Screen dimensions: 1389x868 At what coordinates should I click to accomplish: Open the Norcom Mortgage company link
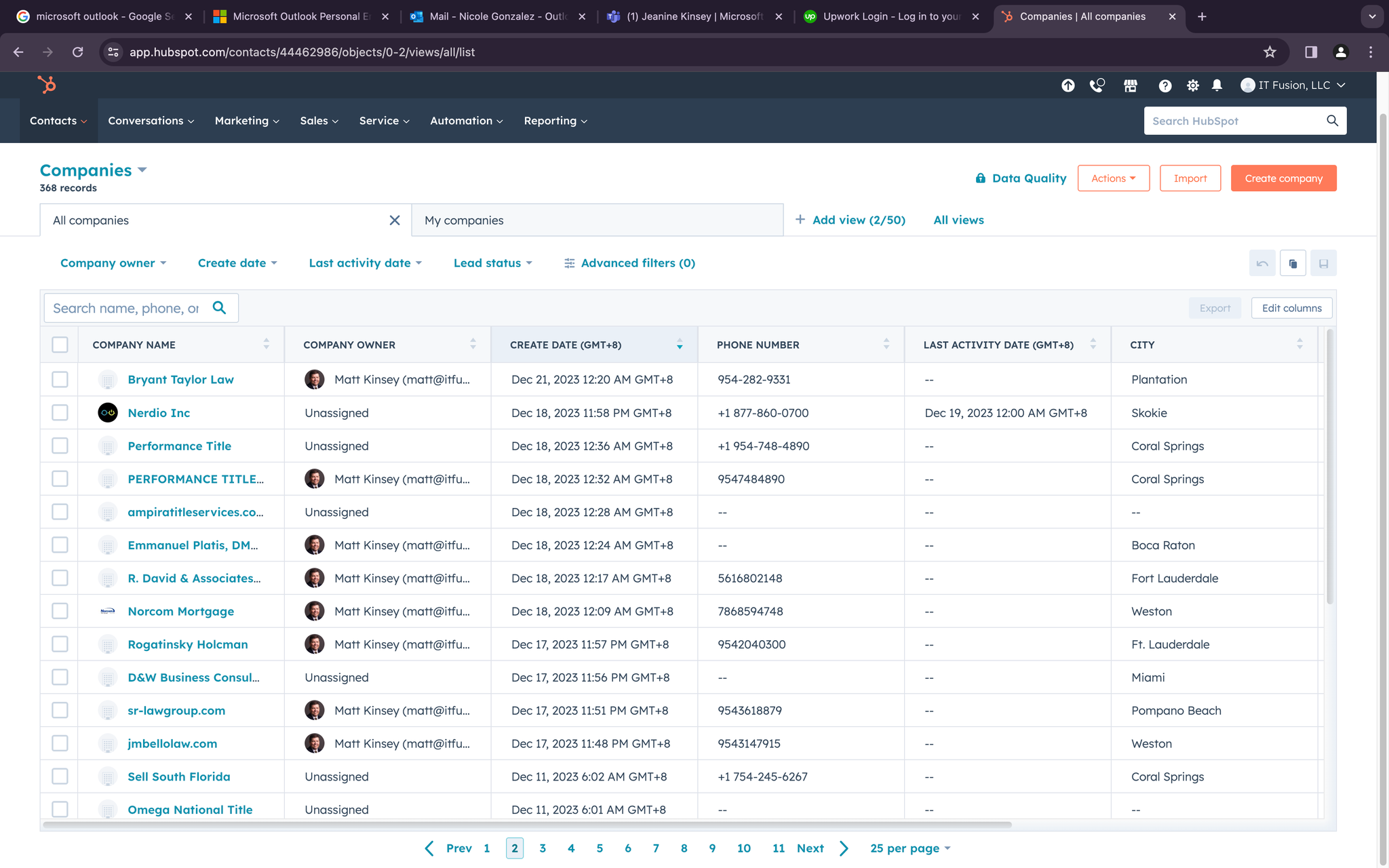pos(180,612)
